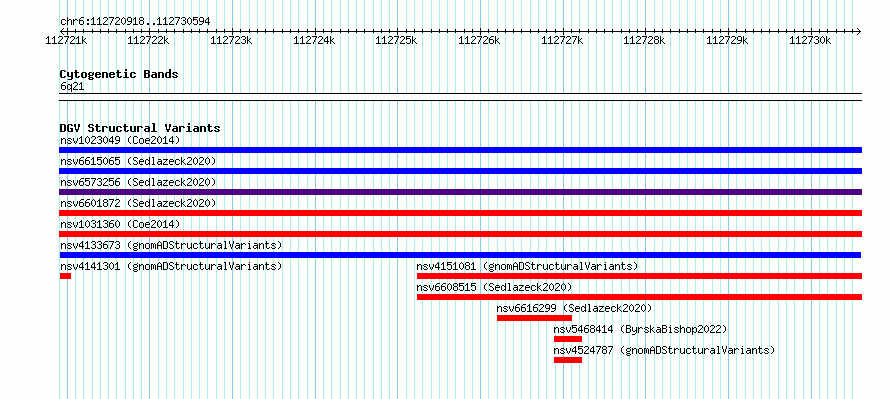Click the red bar under nsv5468414

click(x=568, y=339)
